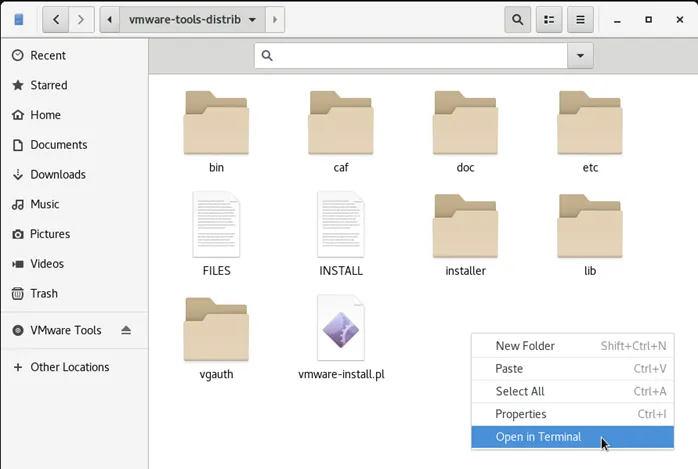Click the file manager app icon
The height and width of the screenshot is (469, 698).
click(x=19, y=20)
